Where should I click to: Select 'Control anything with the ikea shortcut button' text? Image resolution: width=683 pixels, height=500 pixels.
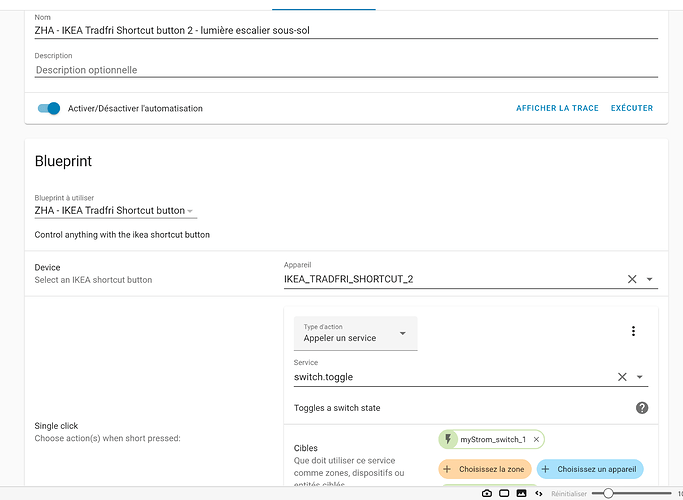122,235
